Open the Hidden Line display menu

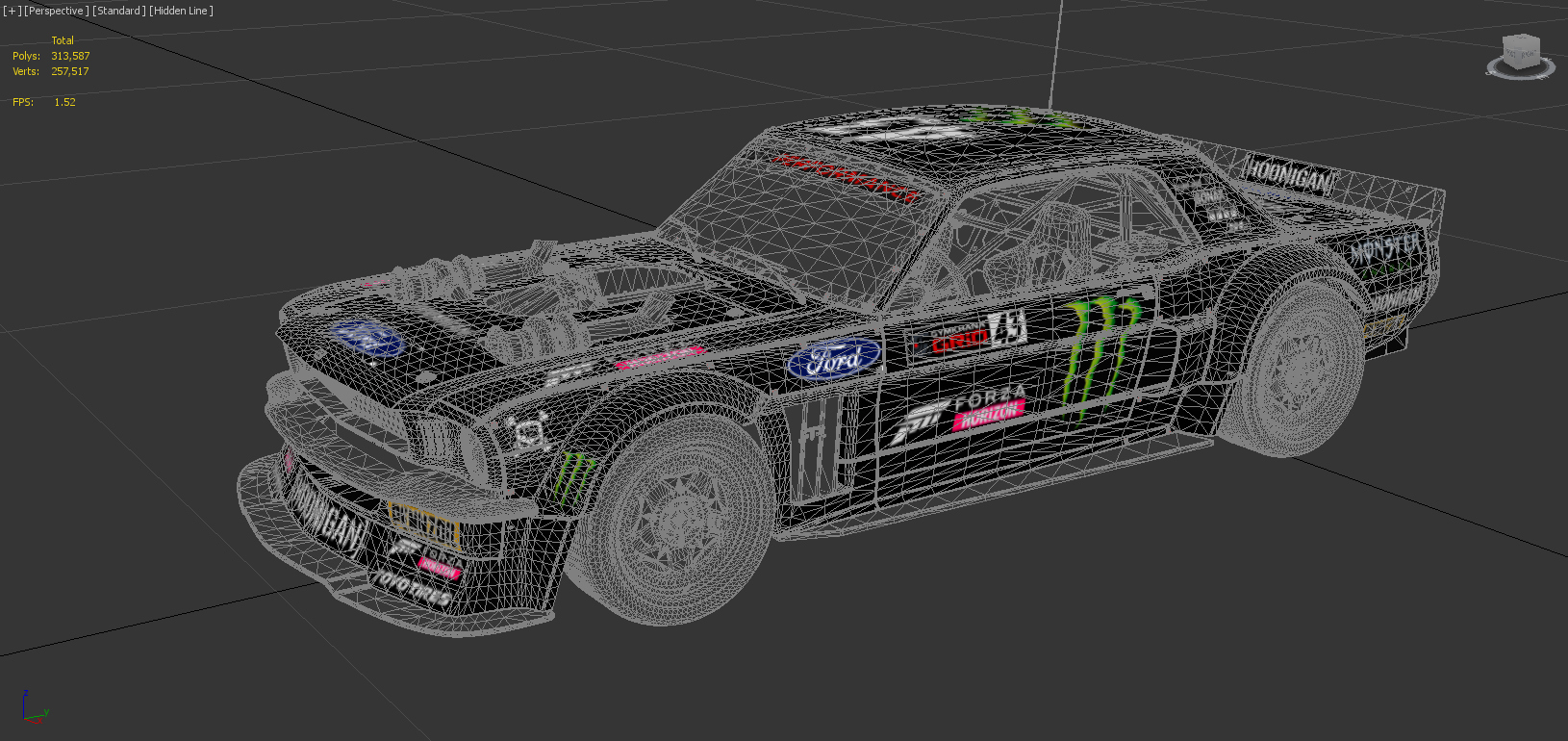pyautogui.click(x=182, y=11)
